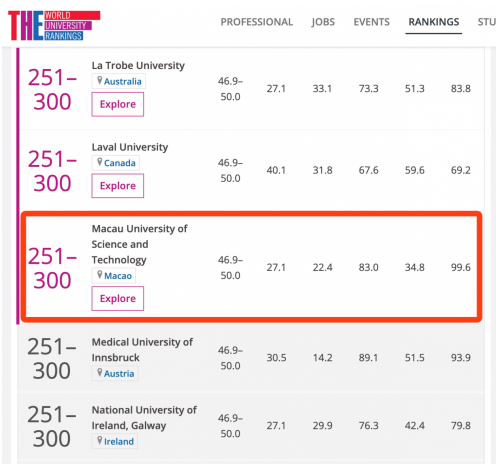Open the Laval University link
496x467 pixels.
pyautogui.click(x=130, y=147)
